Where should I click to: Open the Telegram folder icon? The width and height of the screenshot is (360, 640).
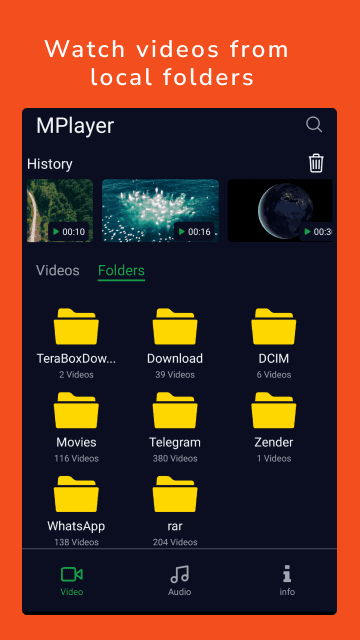coord(175,410)
